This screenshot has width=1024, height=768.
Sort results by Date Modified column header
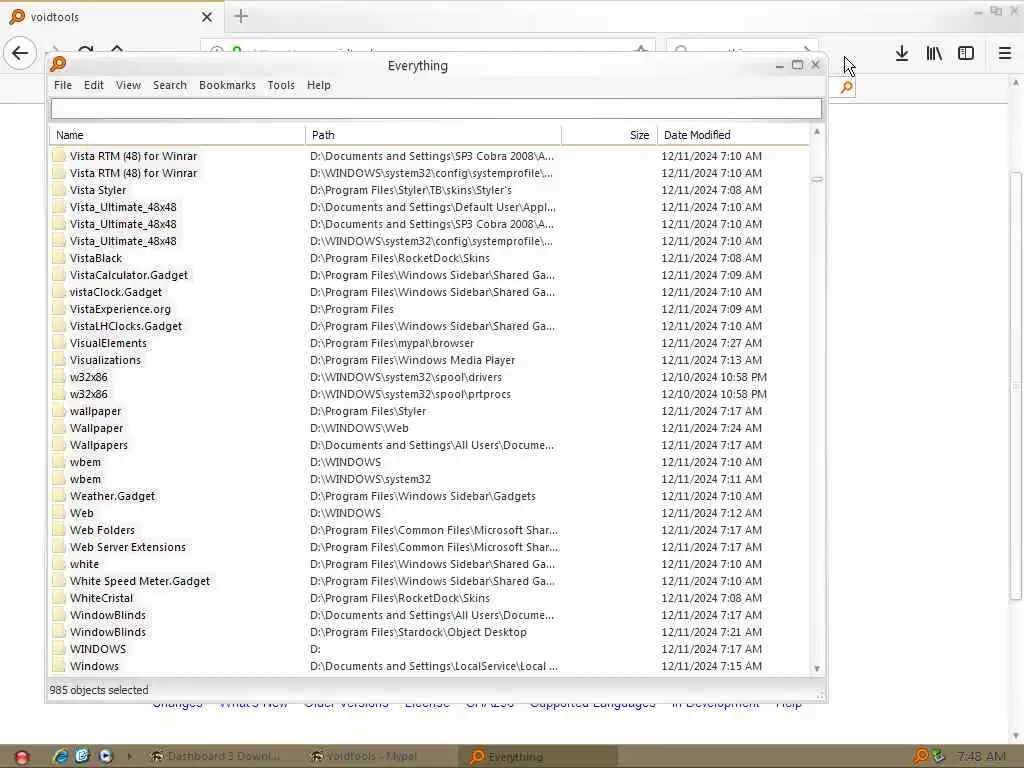point(733,135)
